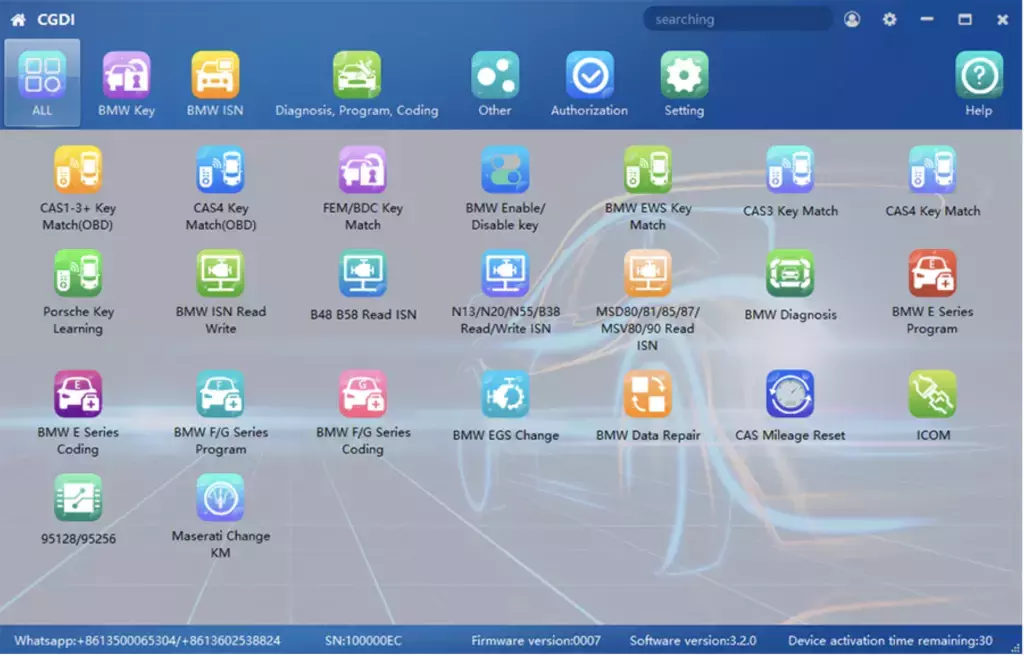Minimize the CGDI window

pos(927,20)
